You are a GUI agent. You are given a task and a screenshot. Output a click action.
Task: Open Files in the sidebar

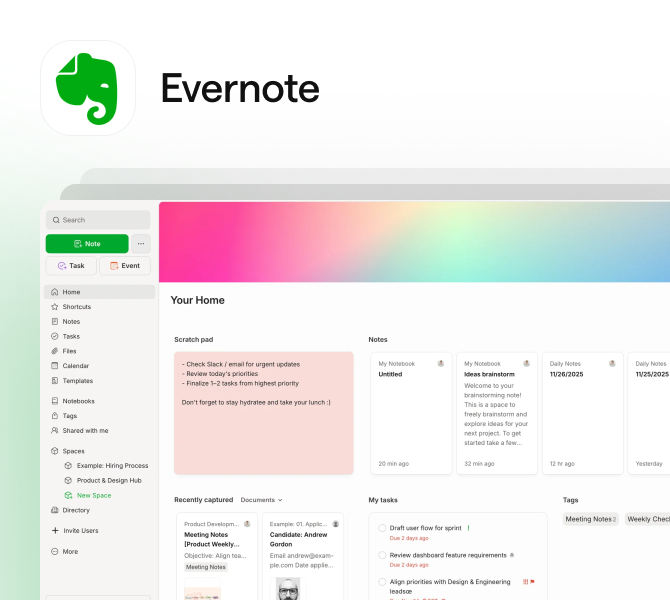click(x=100, y=351)
